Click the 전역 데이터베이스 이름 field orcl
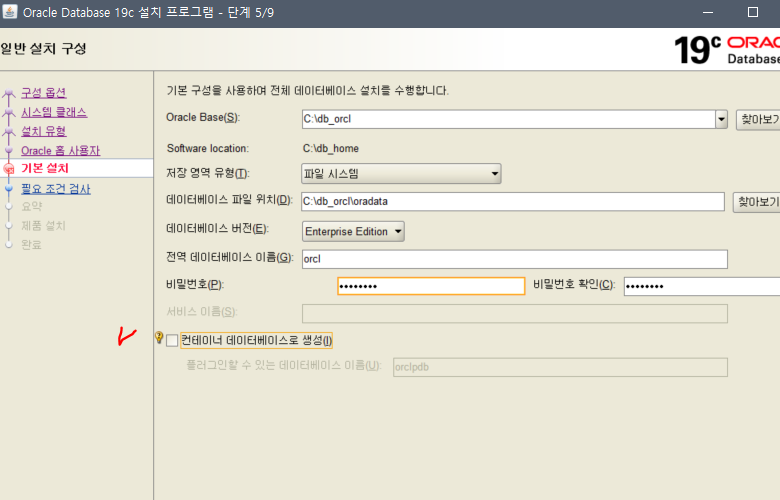Screen dimensions: 780x500 (x=515, y=259)
